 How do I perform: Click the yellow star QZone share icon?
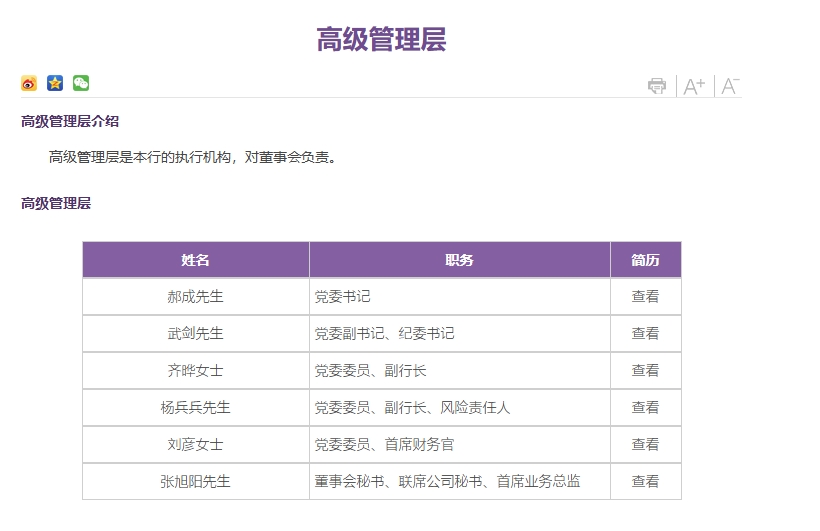[x=55, y=83]
